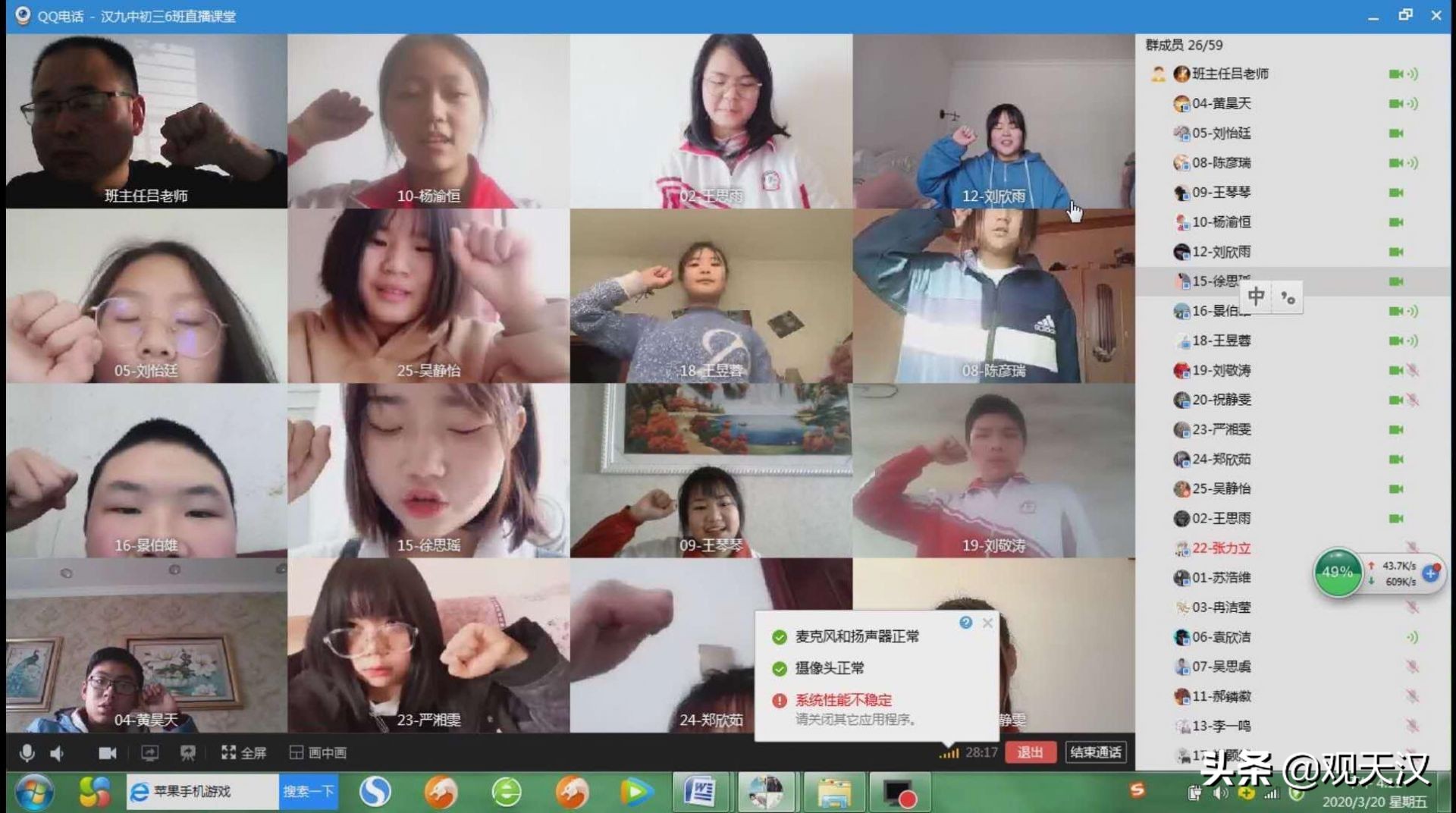The image size is (1456, 813).
Task: Click the 49% performance gauge badge
Action: (1338, 573)
